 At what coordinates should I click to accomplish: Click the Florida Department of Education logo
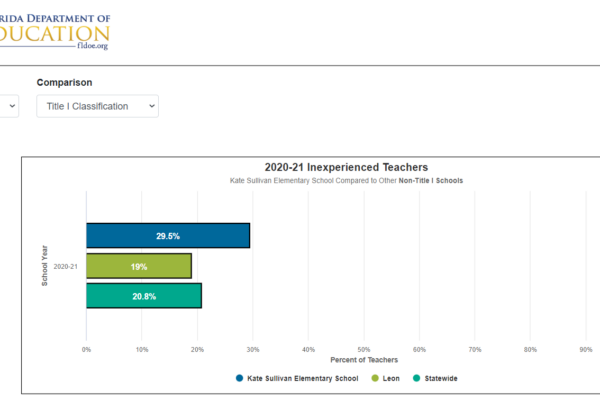tap(55, 32)
